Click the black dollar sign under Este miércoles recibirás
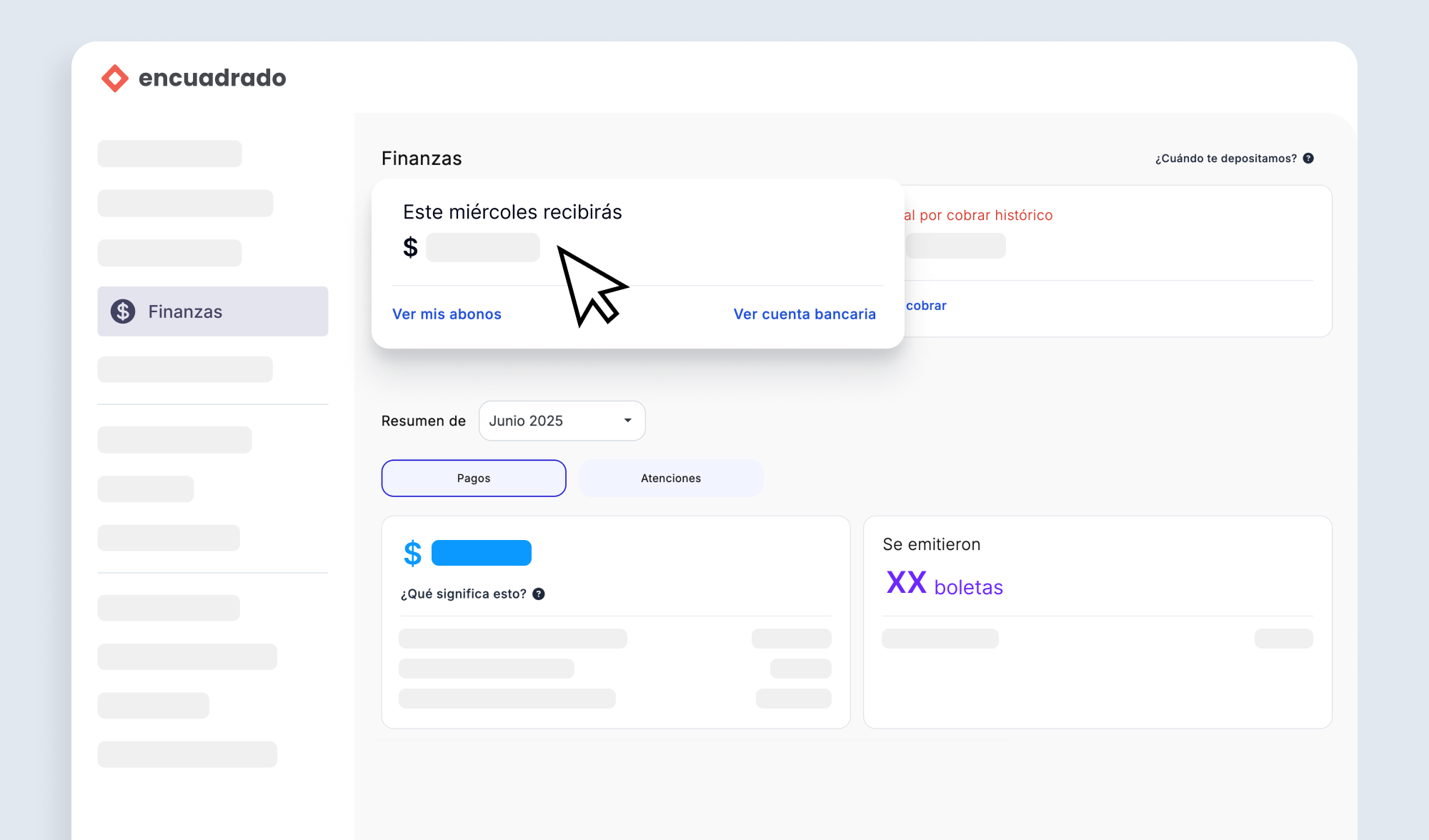This screenshot has width=1429, height=840. click(x=410, y=247)
